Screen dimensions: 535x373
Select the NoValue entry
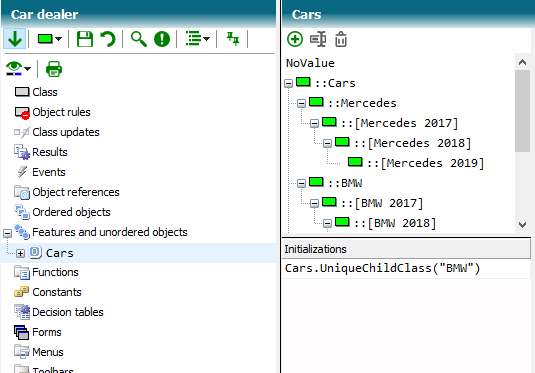[x=310, y=63]
